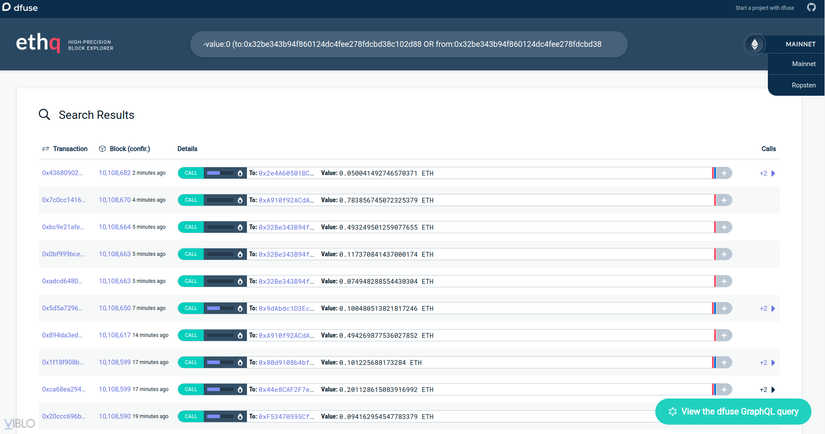
Task: Click CALL badge on 0x43680902 row
Action: point(190,173)
